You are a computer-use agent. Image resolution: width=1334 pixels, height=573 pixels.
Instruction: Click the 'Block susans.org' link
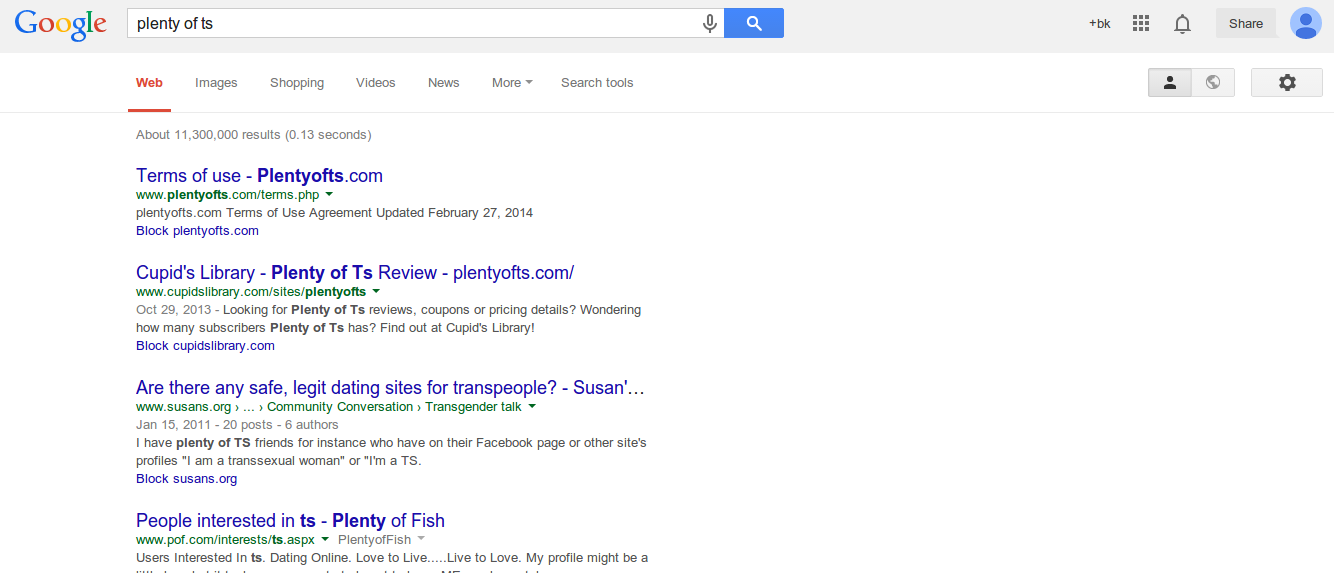pos(186,479)
